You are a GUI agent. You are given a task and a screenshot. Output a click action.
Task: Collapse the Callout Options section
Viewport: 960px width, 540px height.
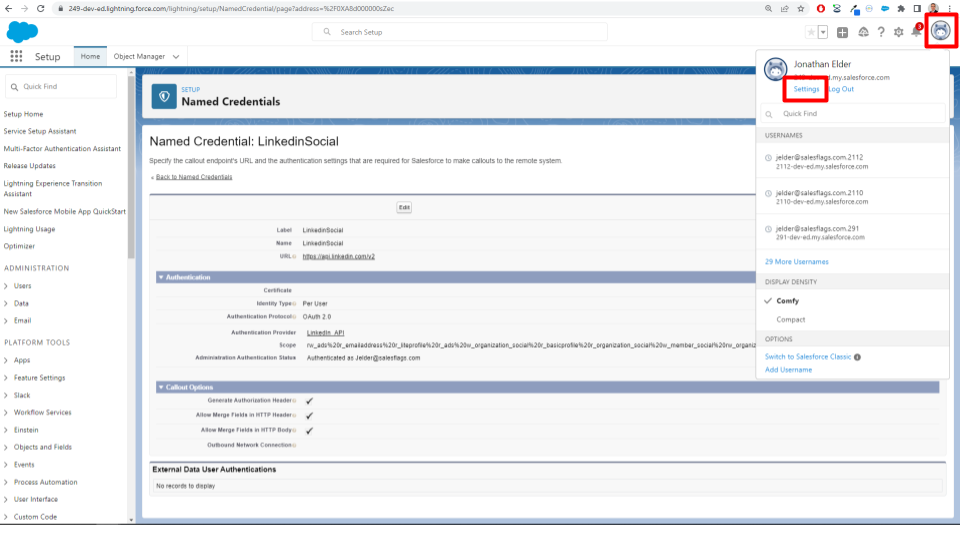click(161, 388)
